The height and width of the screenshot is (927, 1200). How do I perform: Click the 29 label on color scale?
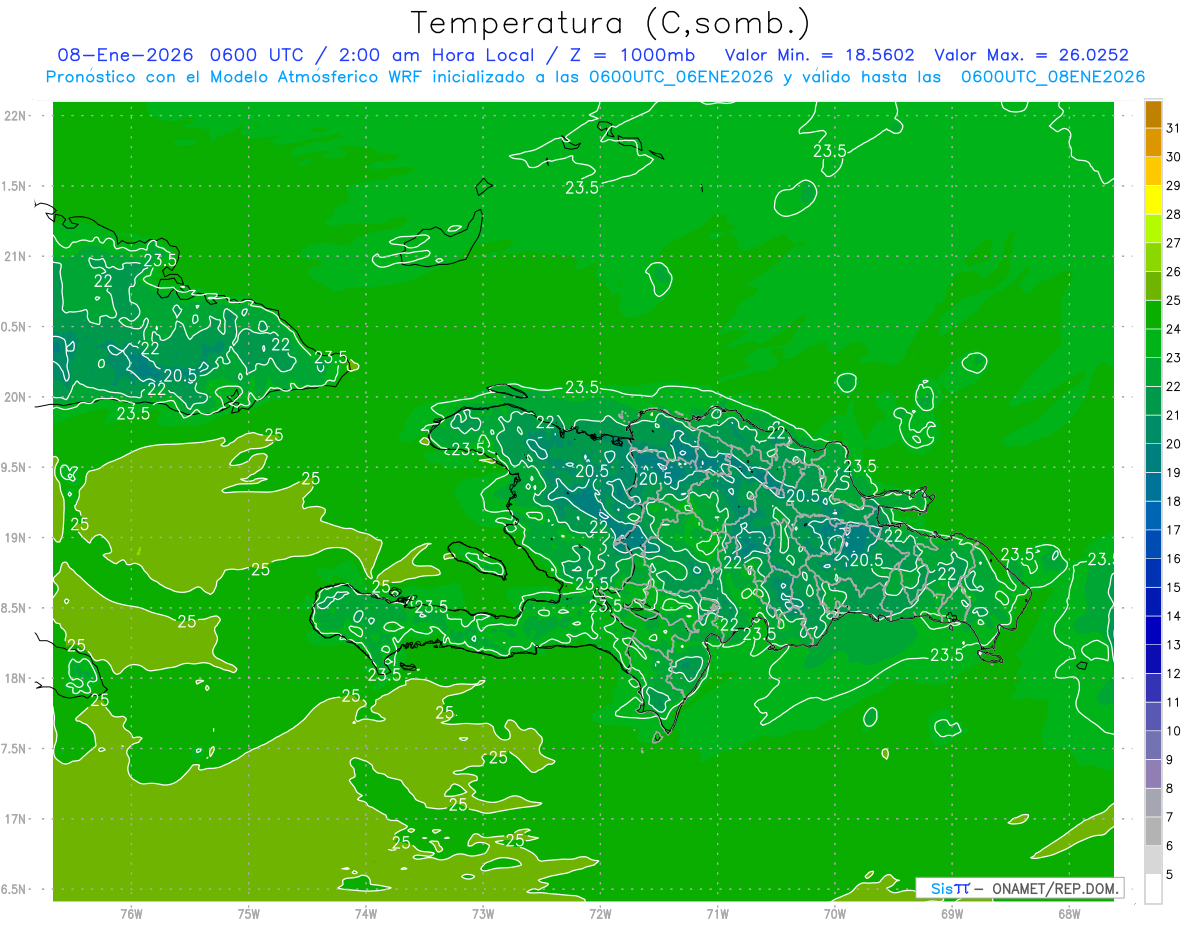[x=1173, y=185]
